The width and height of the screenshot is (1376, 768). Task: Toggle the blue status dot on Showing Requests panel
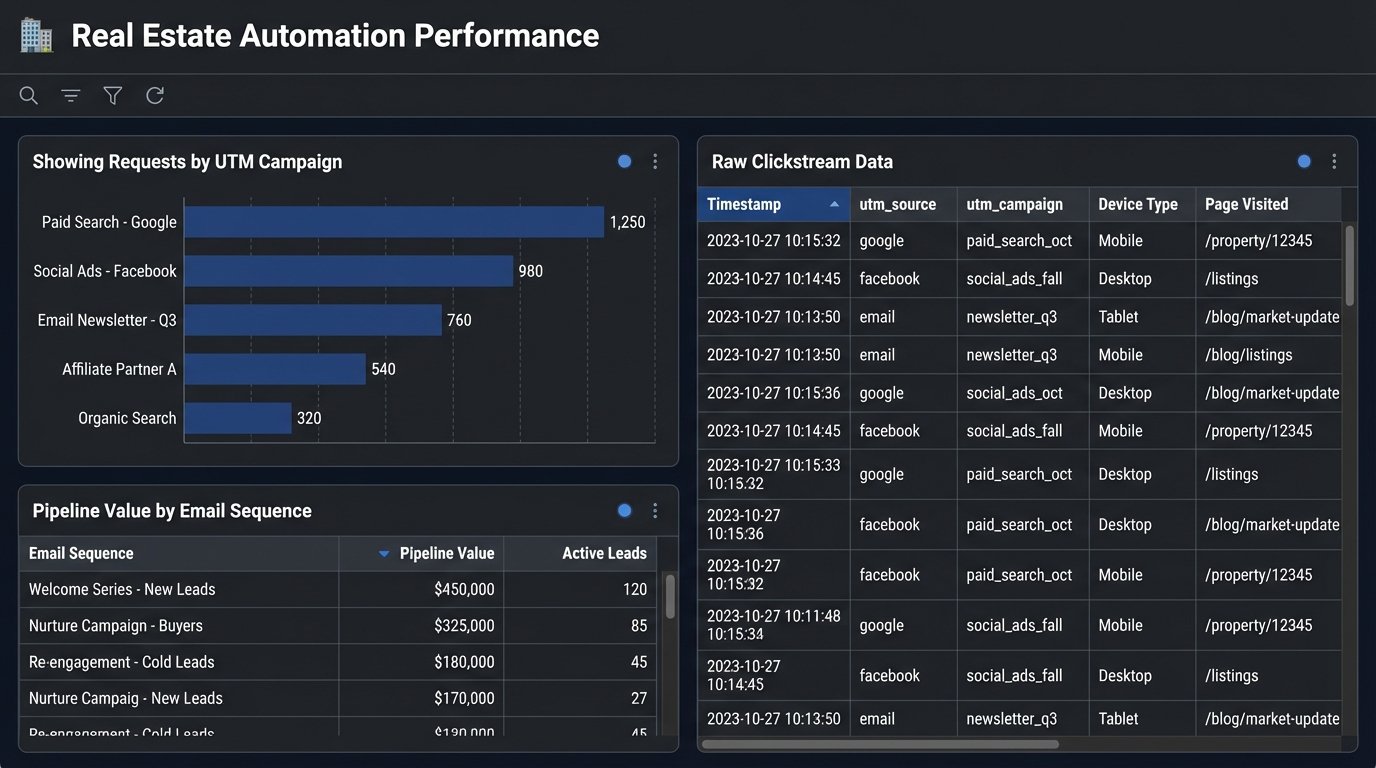click(x=625, y=162)
